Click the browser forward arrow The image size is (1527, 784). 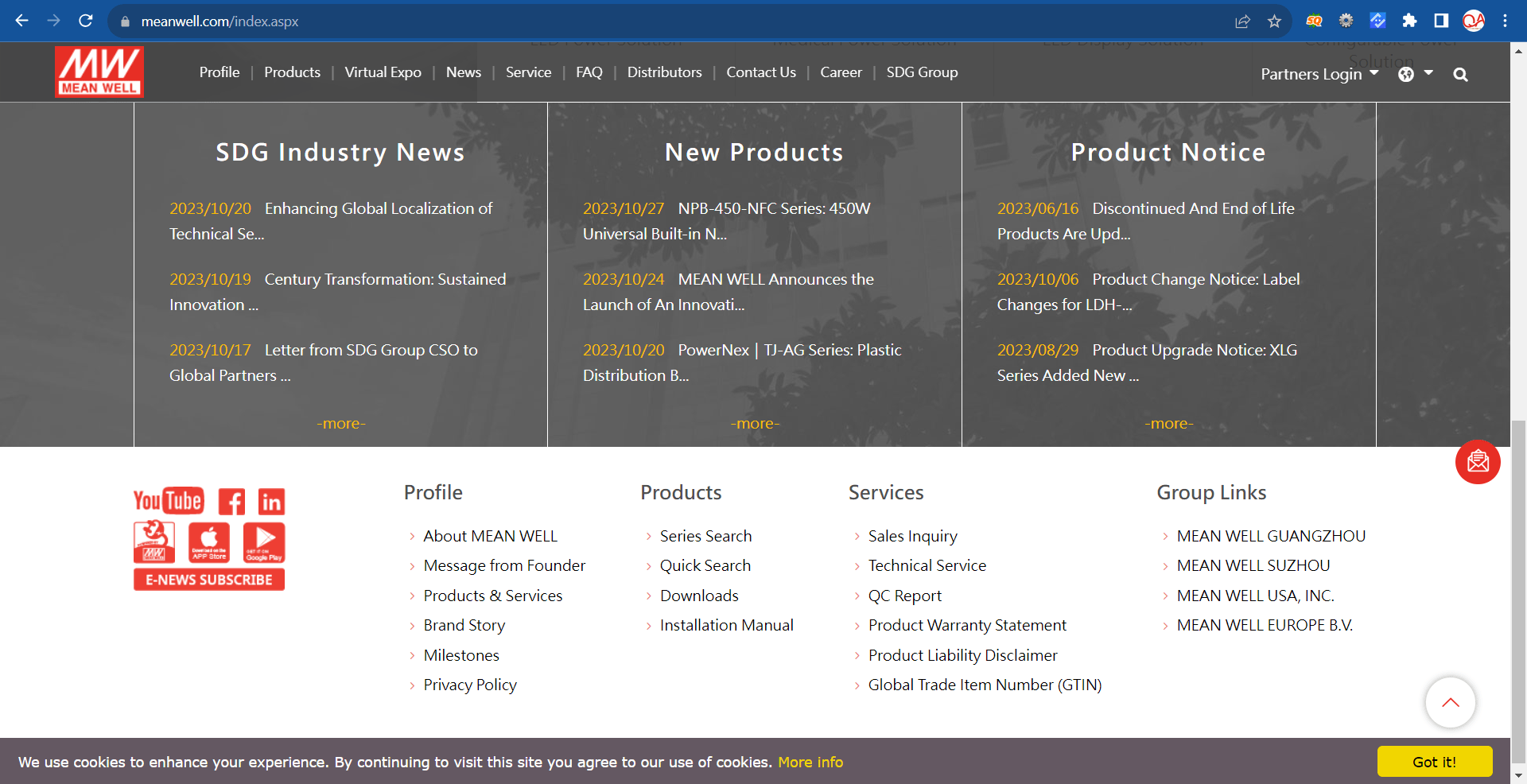[53, 21]
